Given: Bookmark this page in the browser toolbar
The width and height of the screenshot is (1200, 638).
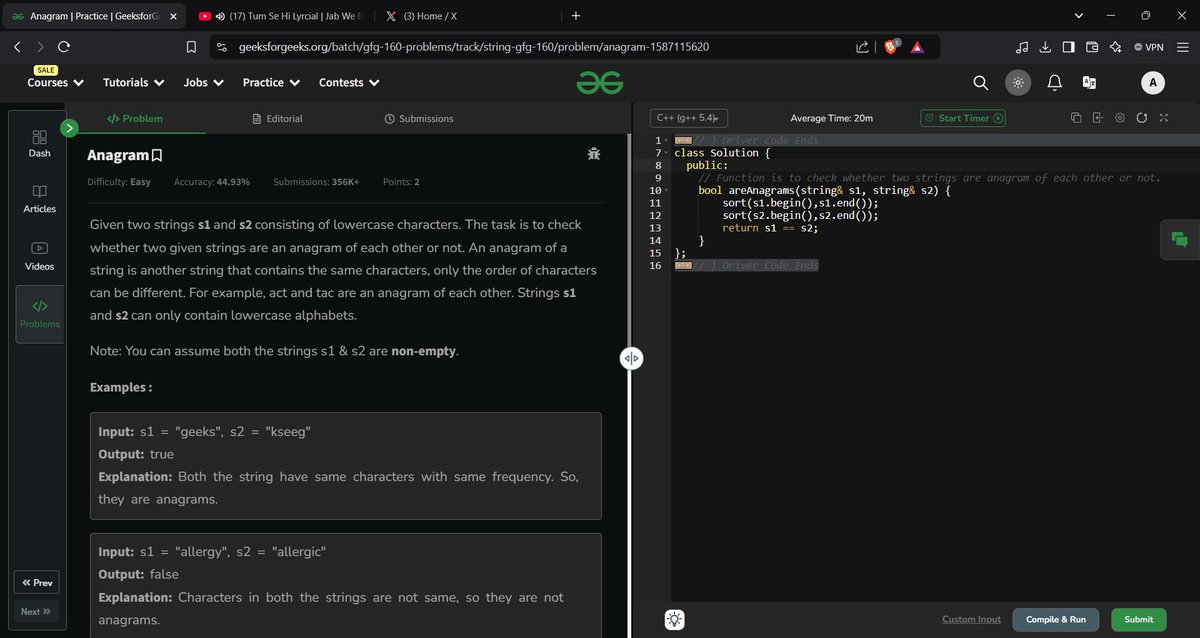Looking at the screenshot, I should [191, 47].
